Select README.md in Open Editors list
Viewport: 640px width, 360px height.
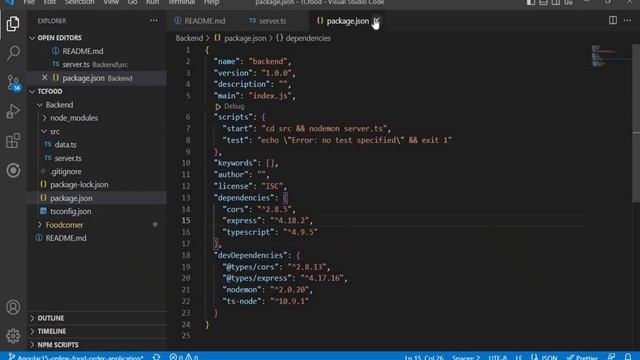pyautogui.click(x=82, y=51)
